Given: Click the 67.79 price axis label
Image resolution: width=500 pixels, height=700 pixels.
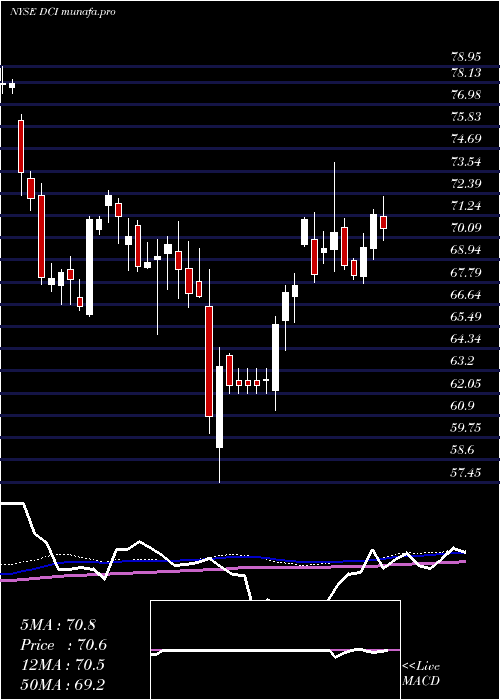Looking at the screenshot, I should [x=466, y=272].
